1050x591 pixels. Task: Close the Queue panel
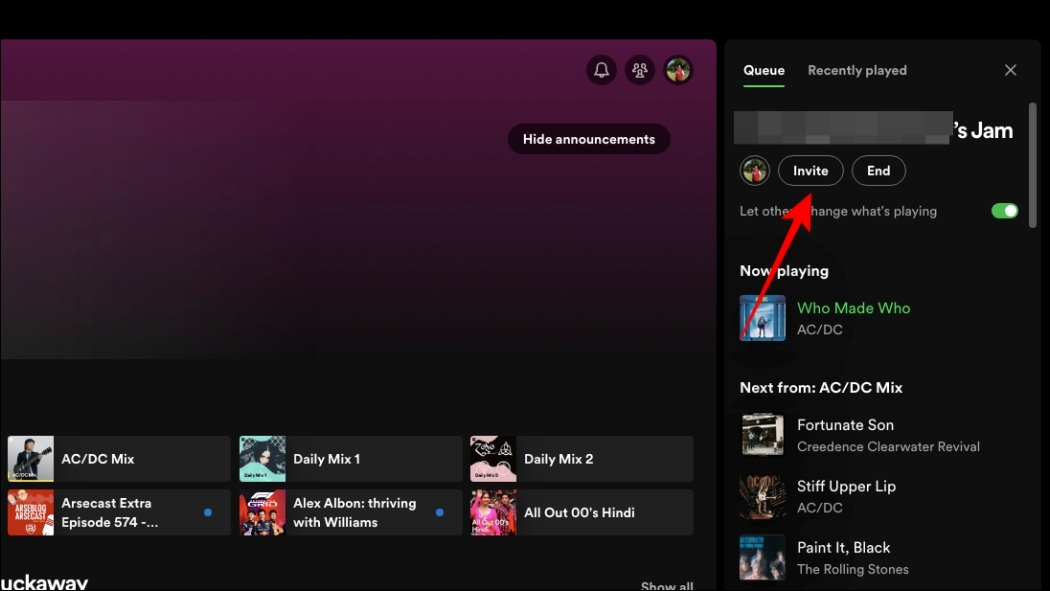[x=1010, y=70]
